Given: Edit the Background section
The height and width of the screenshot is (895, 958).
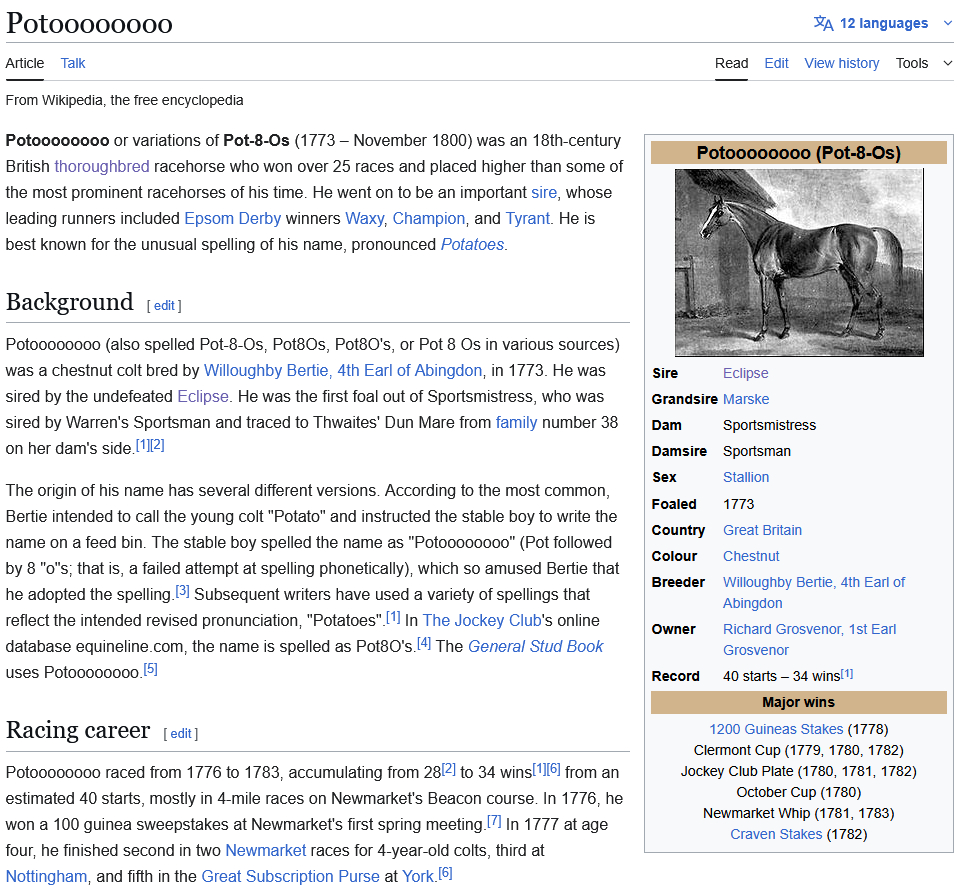Looking at the screenshot, I should tap(164, 305).
